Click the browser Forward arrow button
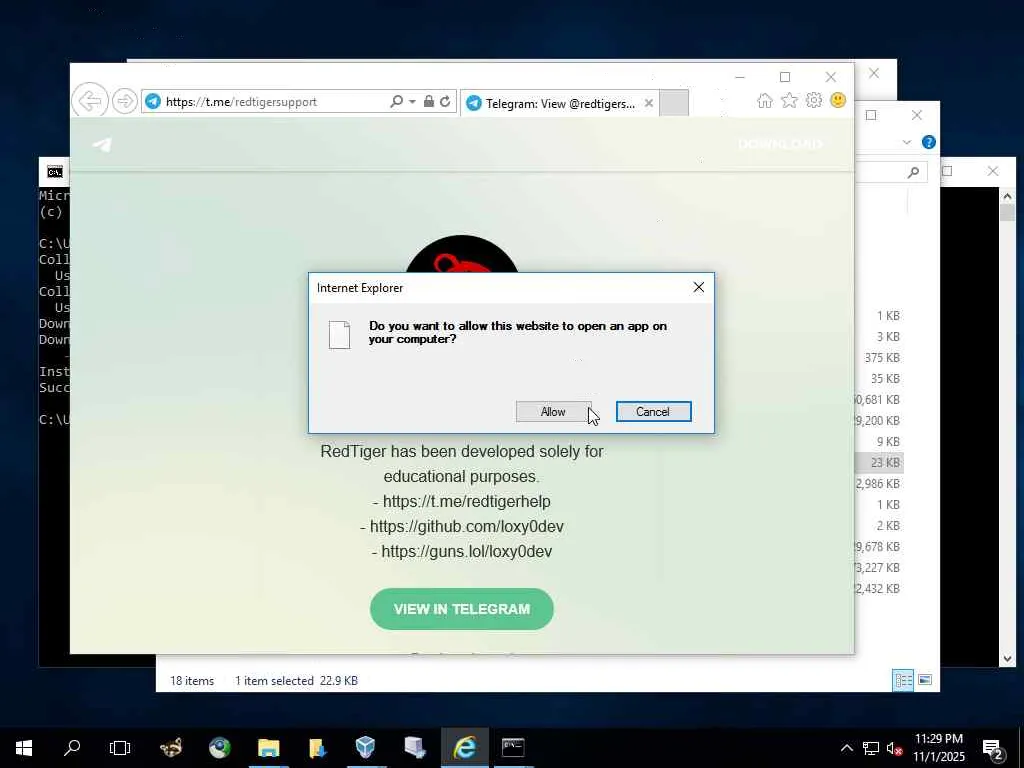 [x=124, y=101]
